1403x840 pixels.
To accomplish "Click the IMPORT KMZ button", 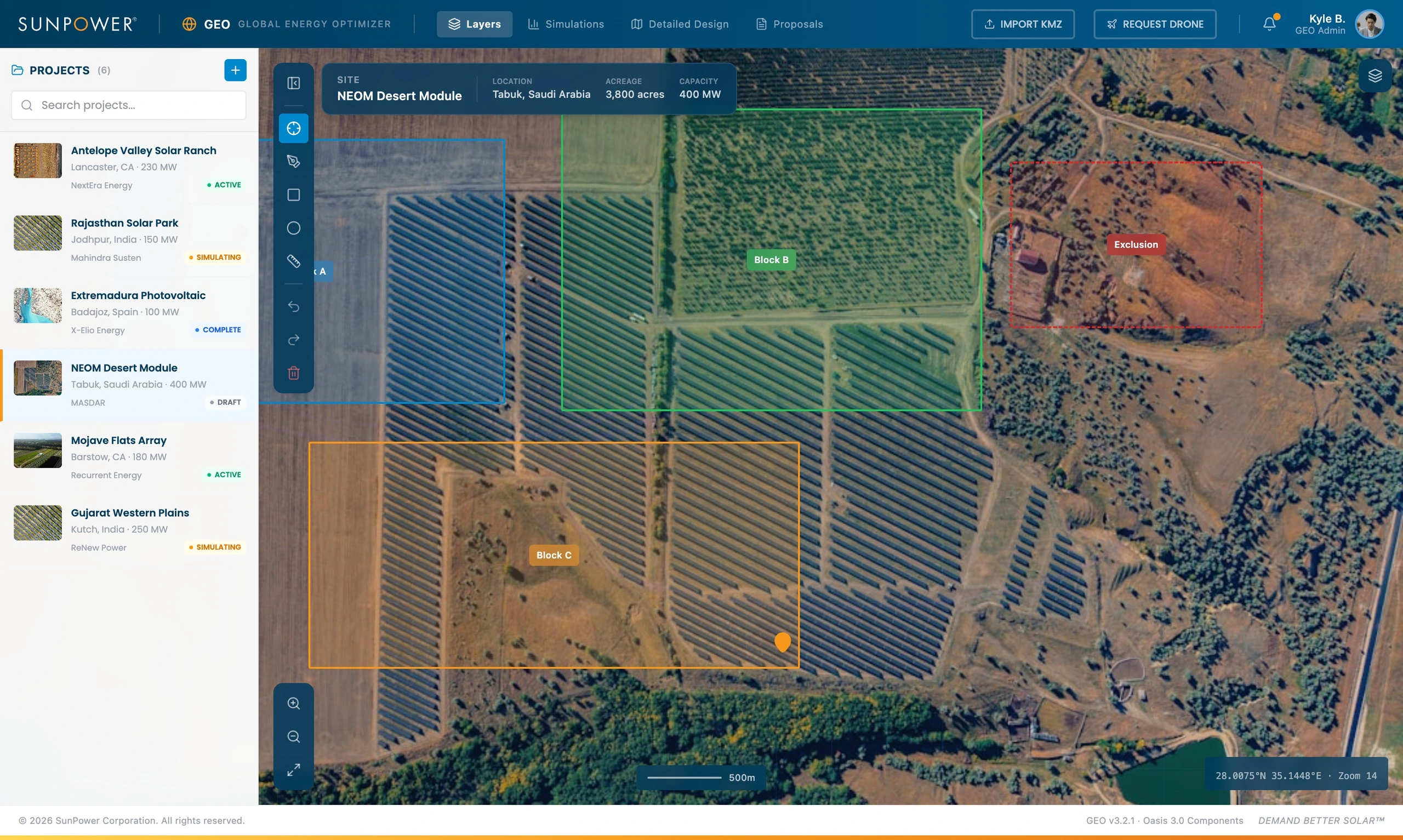I will coord(1023,24).
